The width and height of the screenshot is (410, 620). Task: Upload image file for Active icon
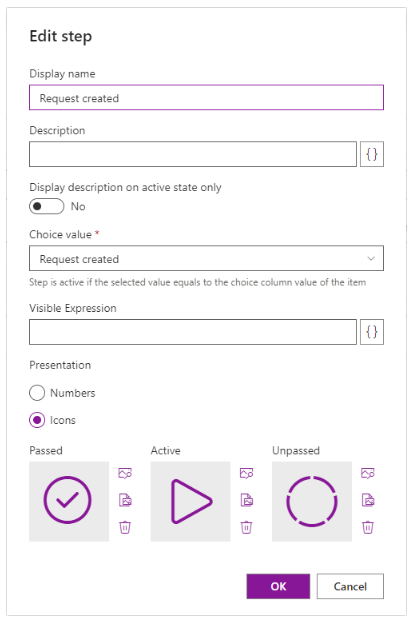(247, 500)
